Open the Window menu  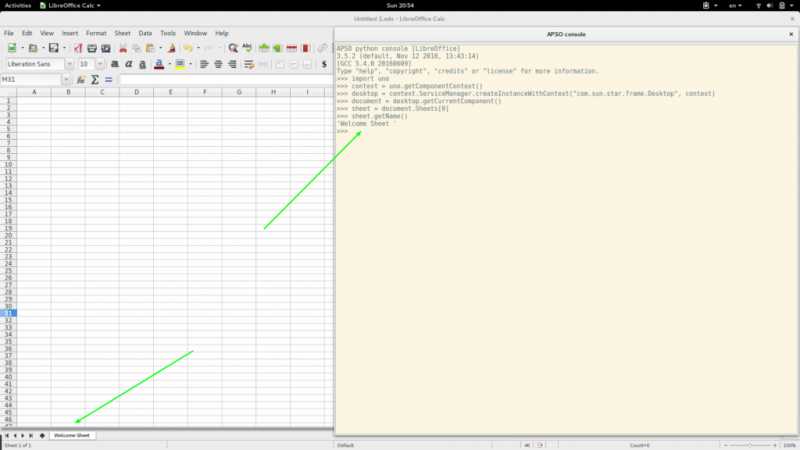[x=195, y=33]
